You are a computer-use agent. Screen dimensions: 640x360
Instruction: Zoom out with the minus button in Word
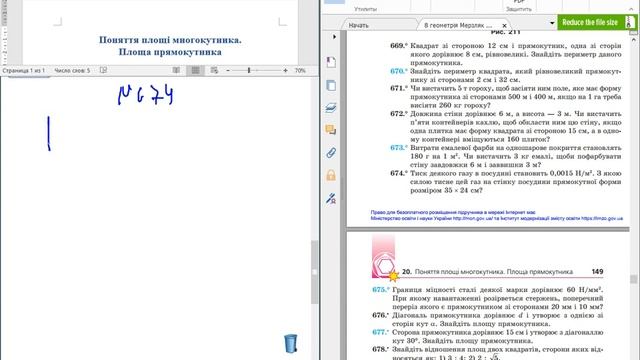[x=228, y=71]
